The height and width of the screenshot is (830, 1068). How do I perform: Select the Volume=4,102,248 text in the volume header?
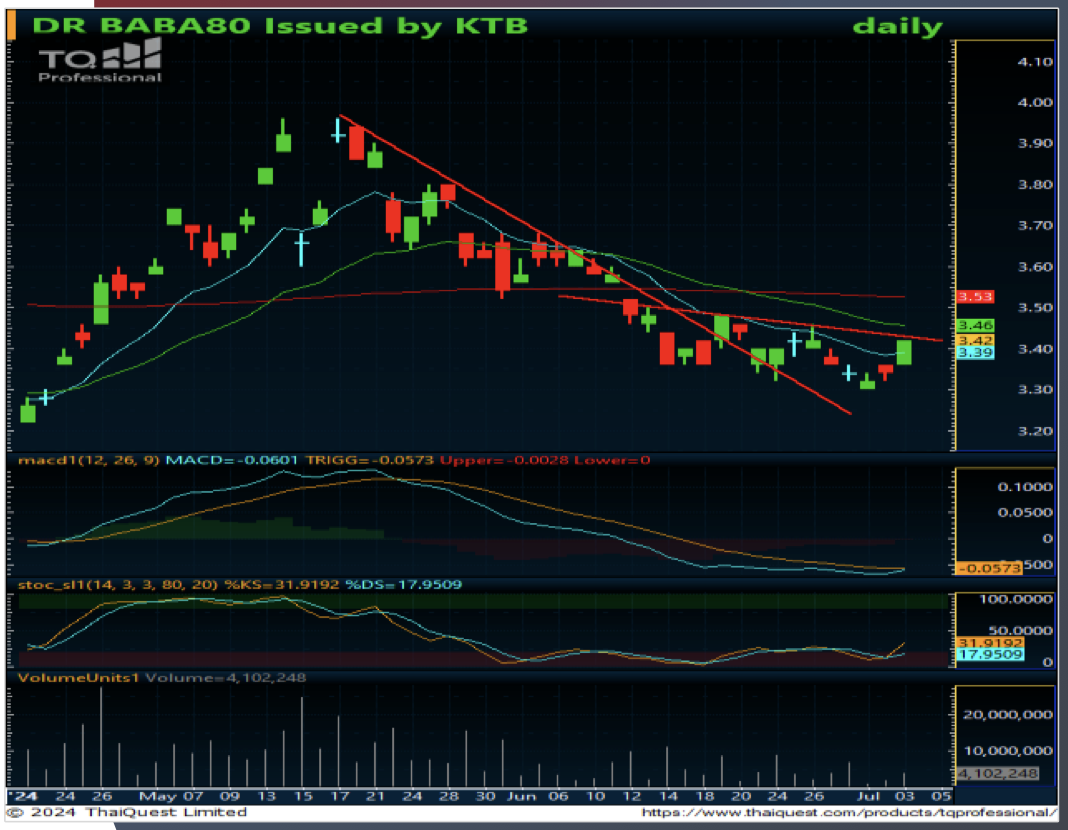225,678
